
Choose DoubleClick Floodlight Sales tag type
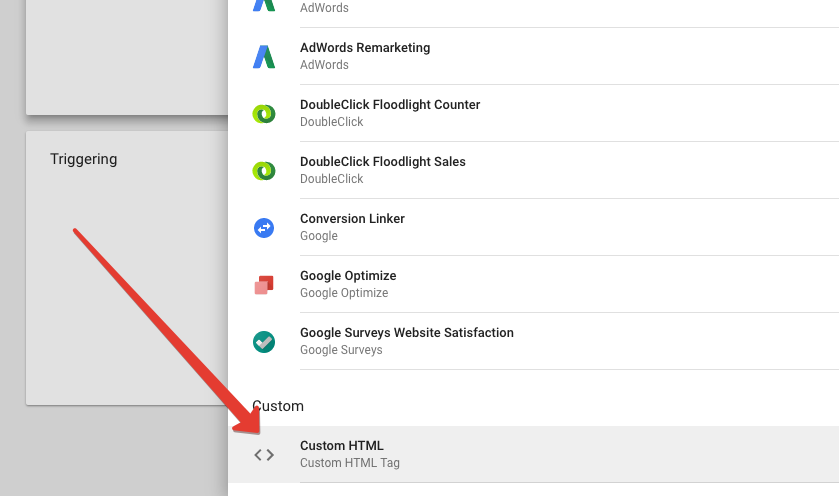pyautogui.click(x=533, y=171)
